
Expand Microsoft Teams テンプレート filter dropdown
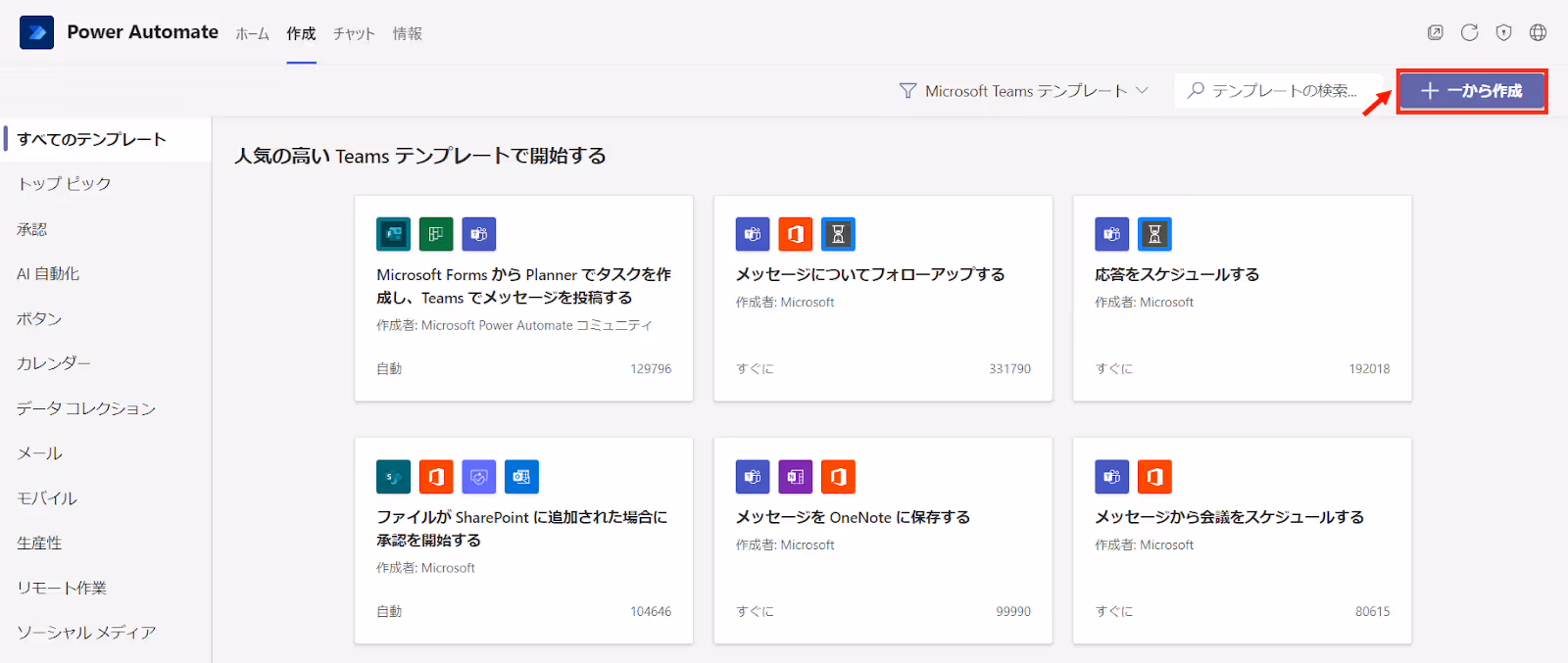pos(1024,91)
